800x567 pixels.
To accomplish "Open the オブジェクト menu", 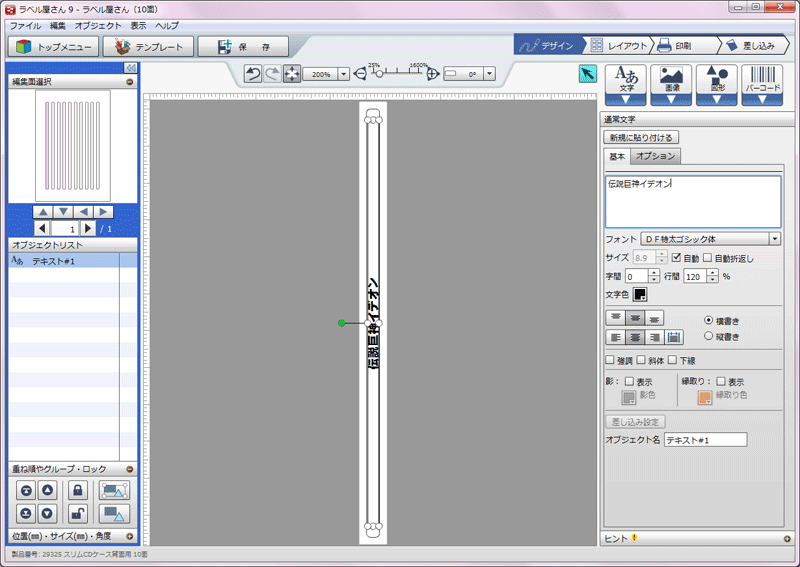I will [98, 26].
